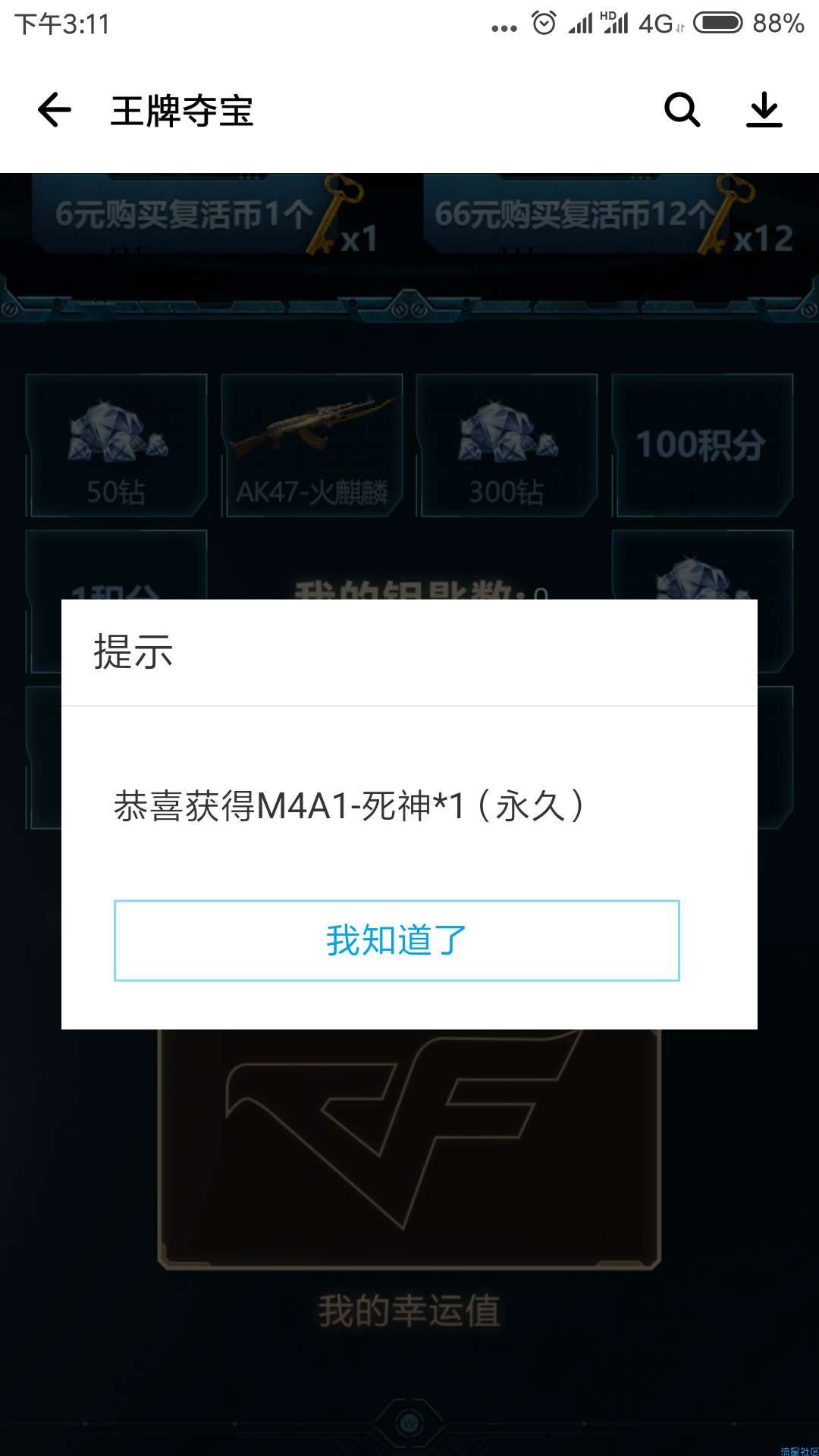The image size is (819, 1456).
Task: Select the 100积分 prize tile
Action: (702, 446)
